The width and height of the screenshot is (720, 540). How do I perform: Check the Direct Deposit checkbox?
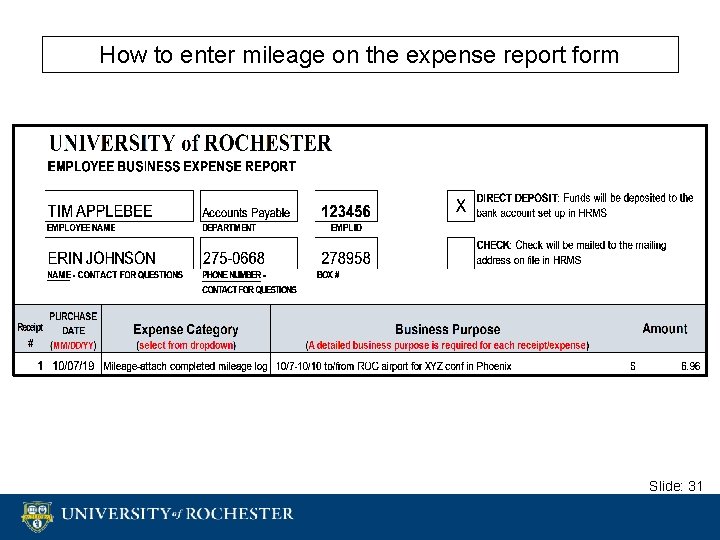(x=461, y=206)
